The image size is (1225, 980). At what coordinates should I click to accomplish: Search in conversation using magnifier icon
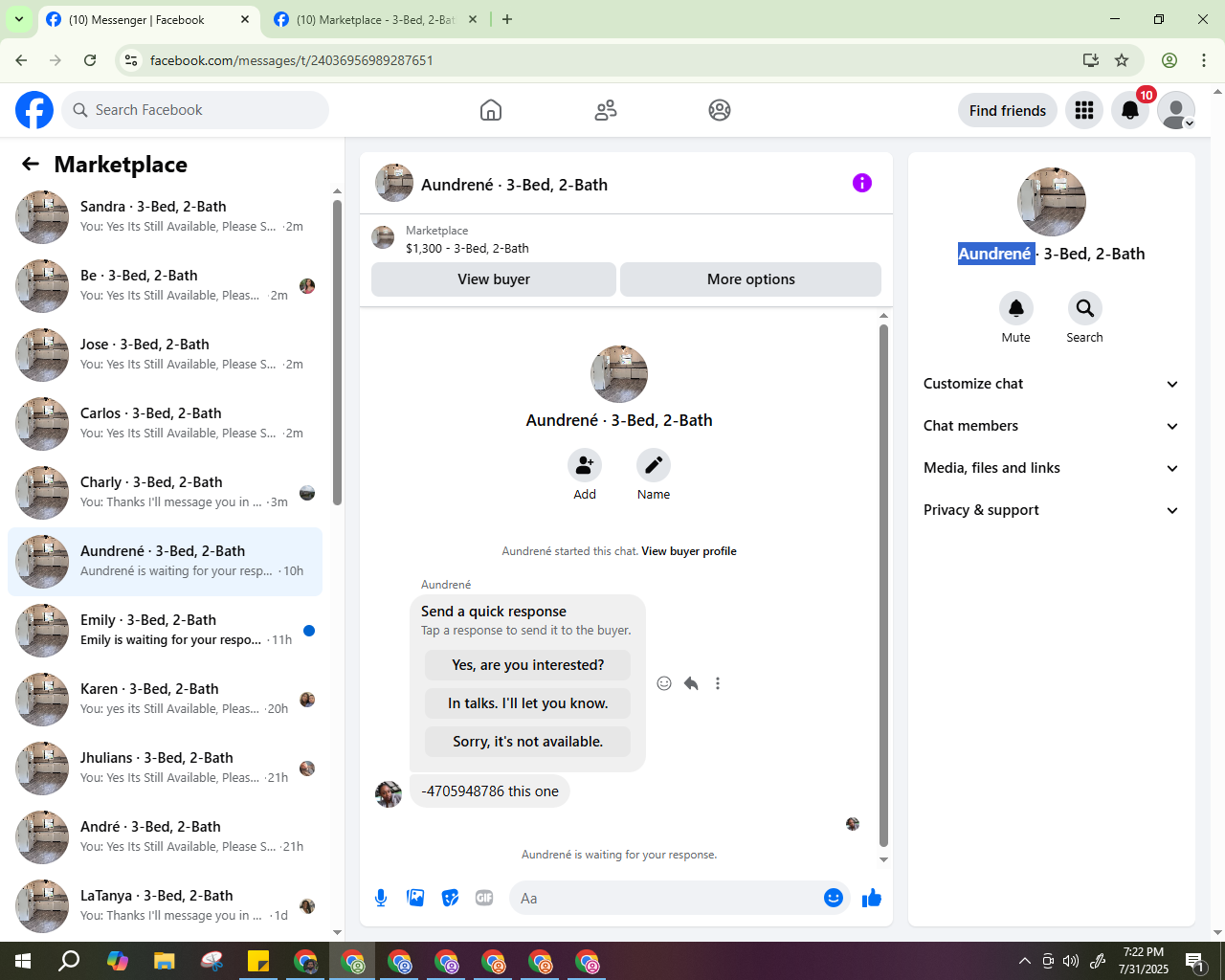[1085, 308]
